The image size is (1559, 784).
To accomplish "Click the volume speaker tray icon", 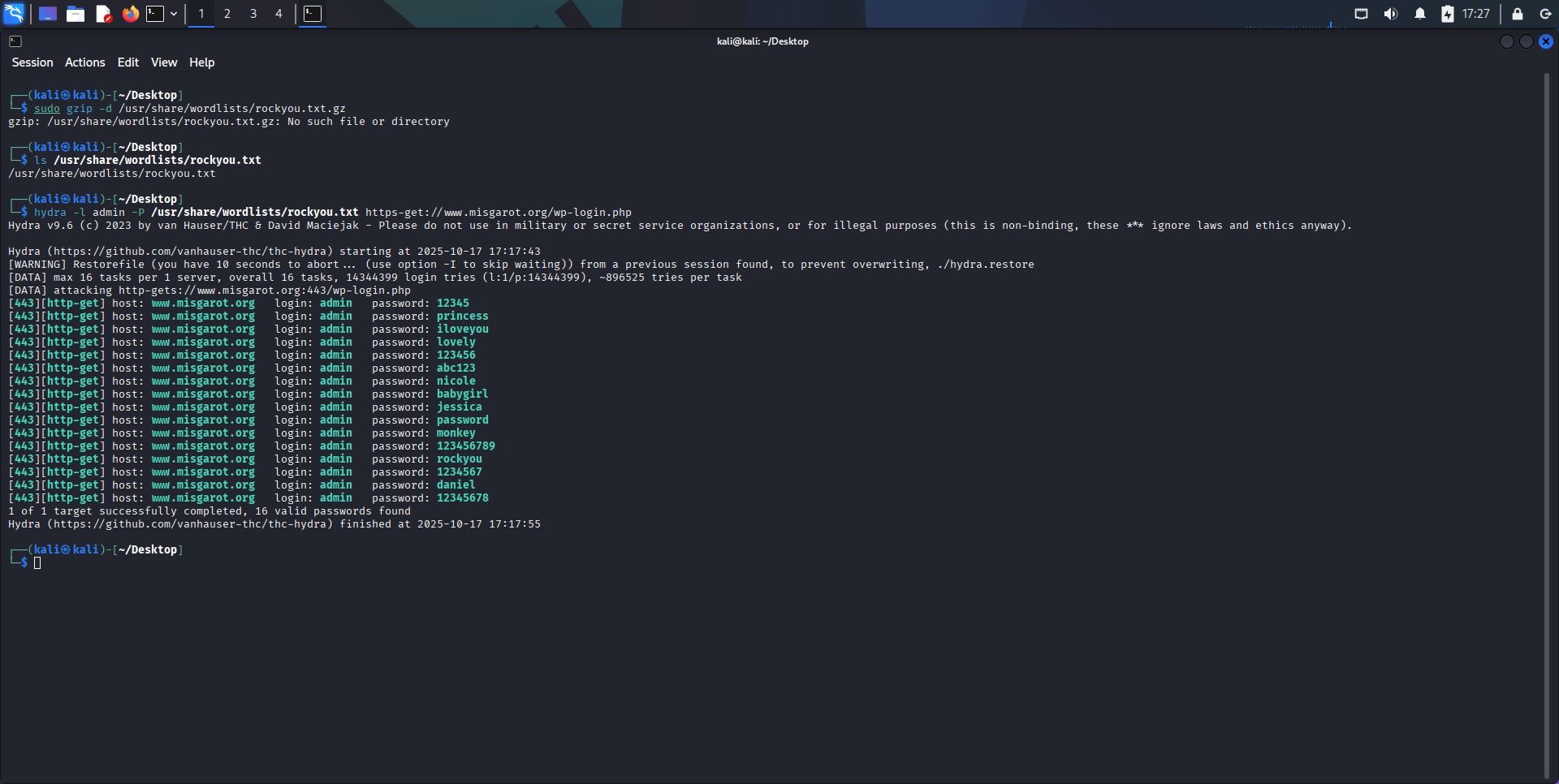I will tap(1391, 14).
